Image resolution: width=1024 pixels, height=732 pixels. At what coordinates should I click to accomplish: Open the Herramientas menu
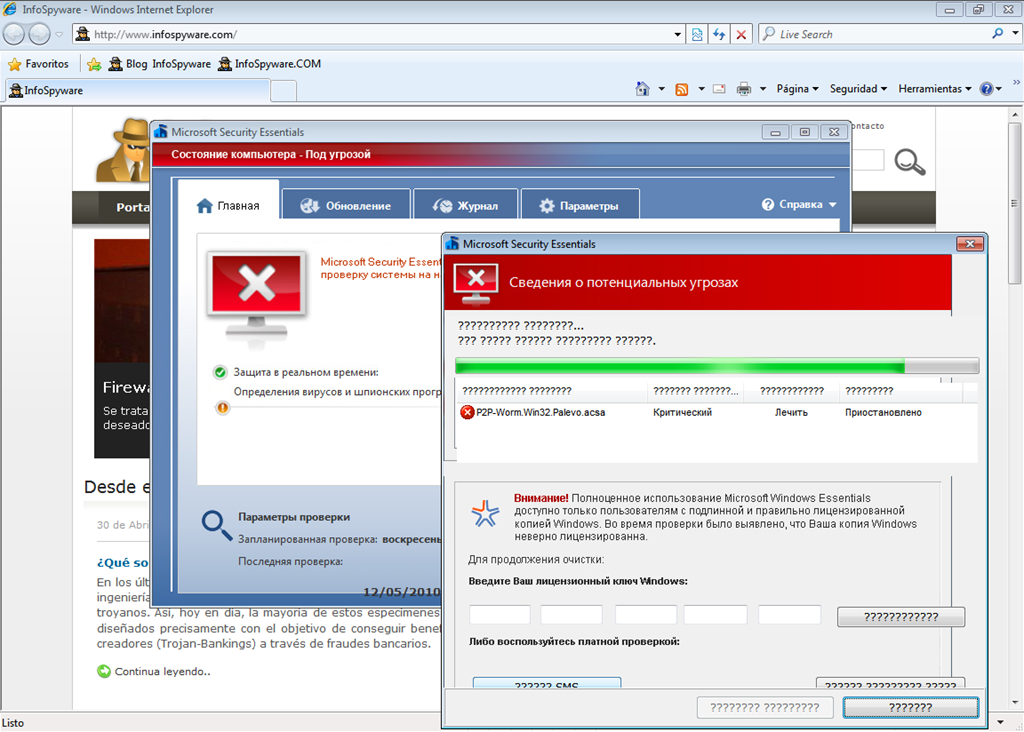point(935,89)
